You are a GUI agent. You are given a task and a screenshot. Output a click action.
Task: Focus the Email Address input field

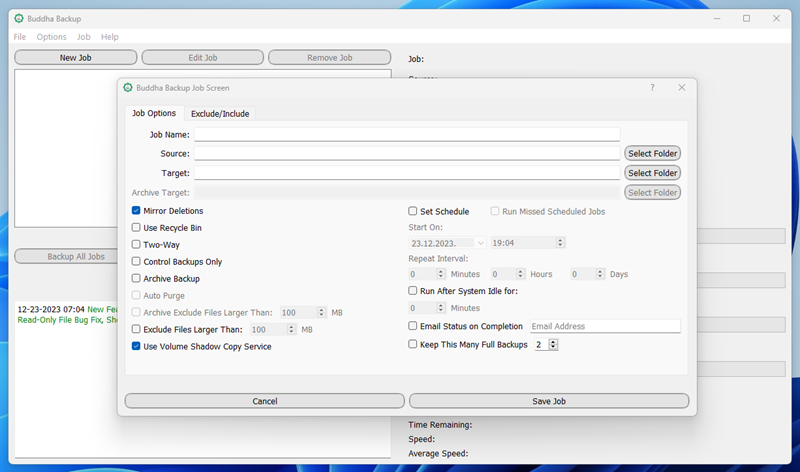click(604, 326)
